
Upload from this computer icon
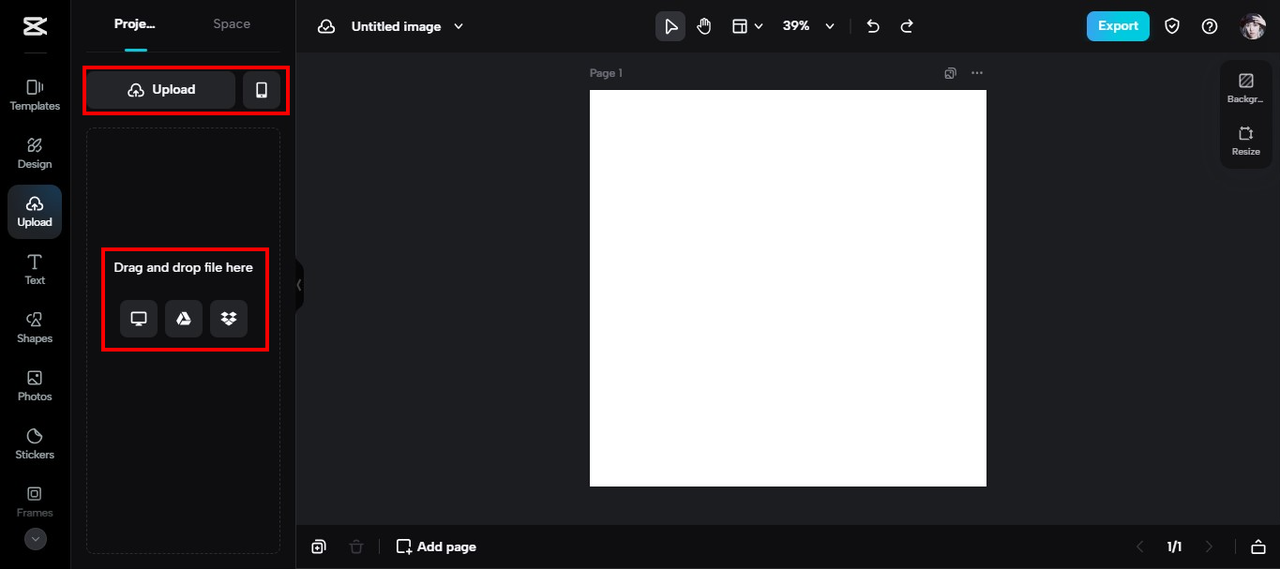(x=139, y=318)
